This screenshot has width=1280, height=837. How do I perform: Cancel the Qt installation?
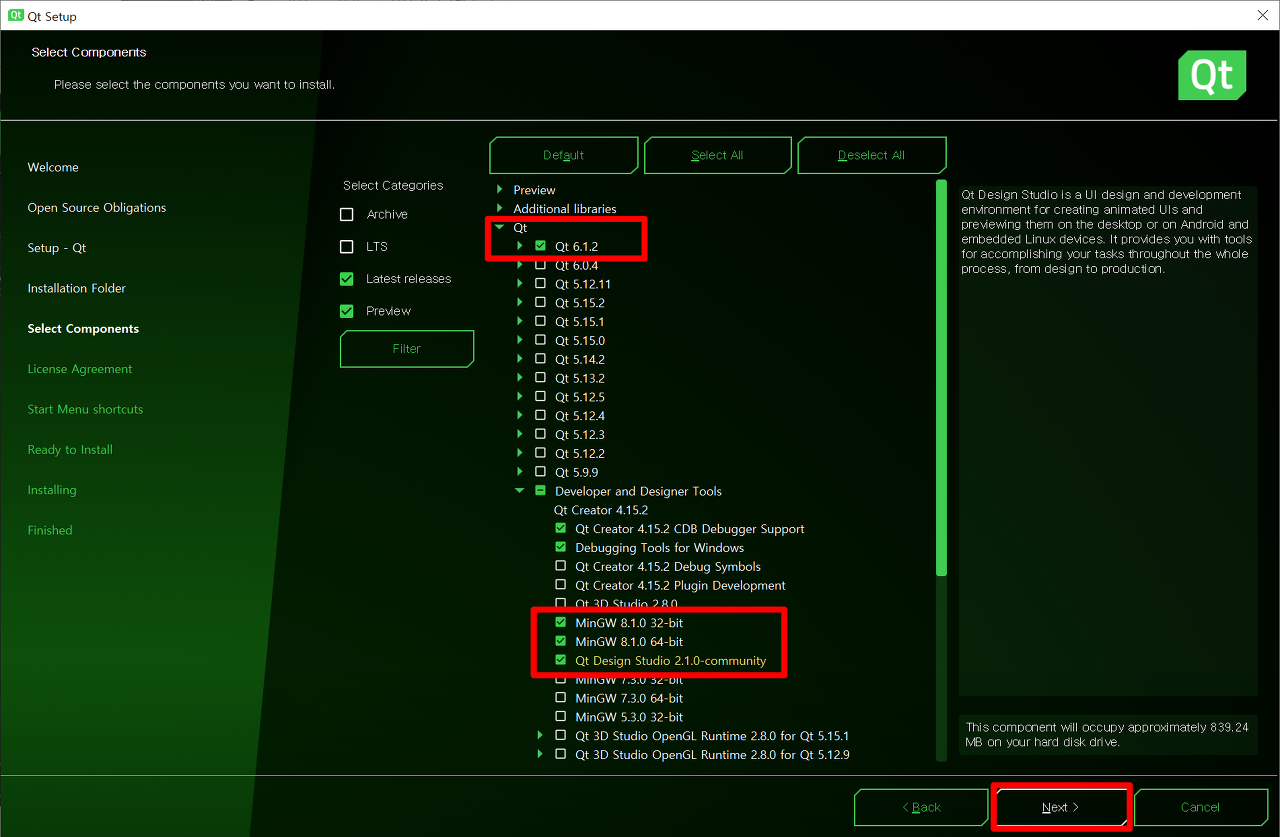coord(1200,807)
